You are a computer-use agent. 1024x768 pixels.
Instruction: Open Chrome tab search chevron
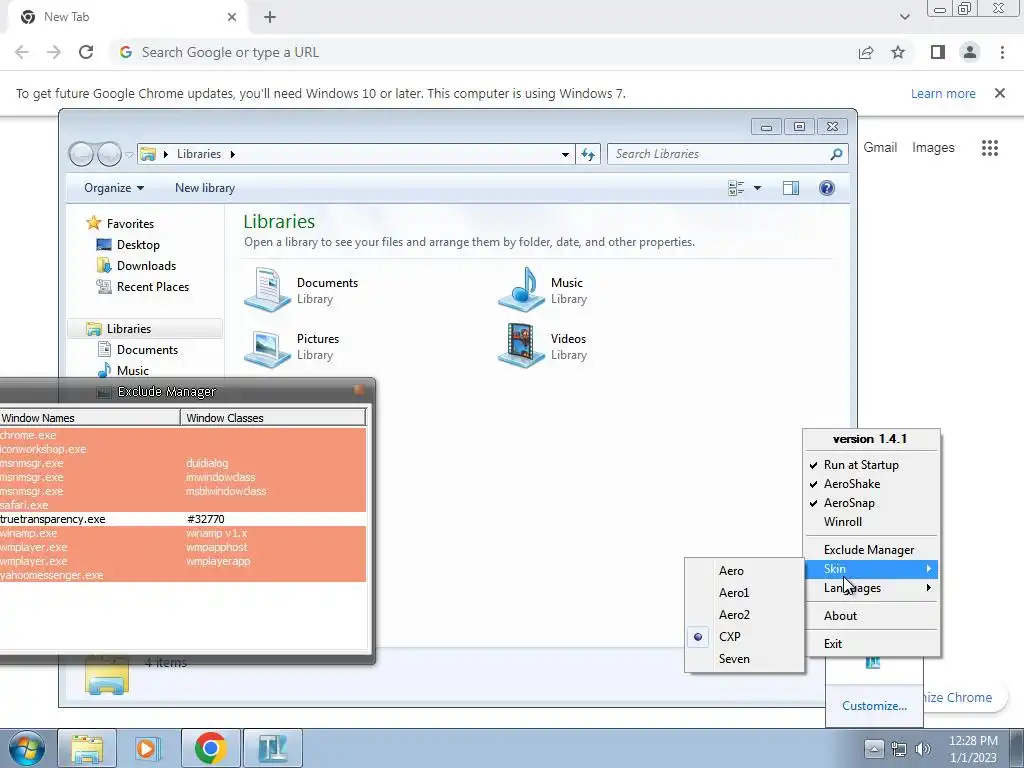(x=904, y=17)
